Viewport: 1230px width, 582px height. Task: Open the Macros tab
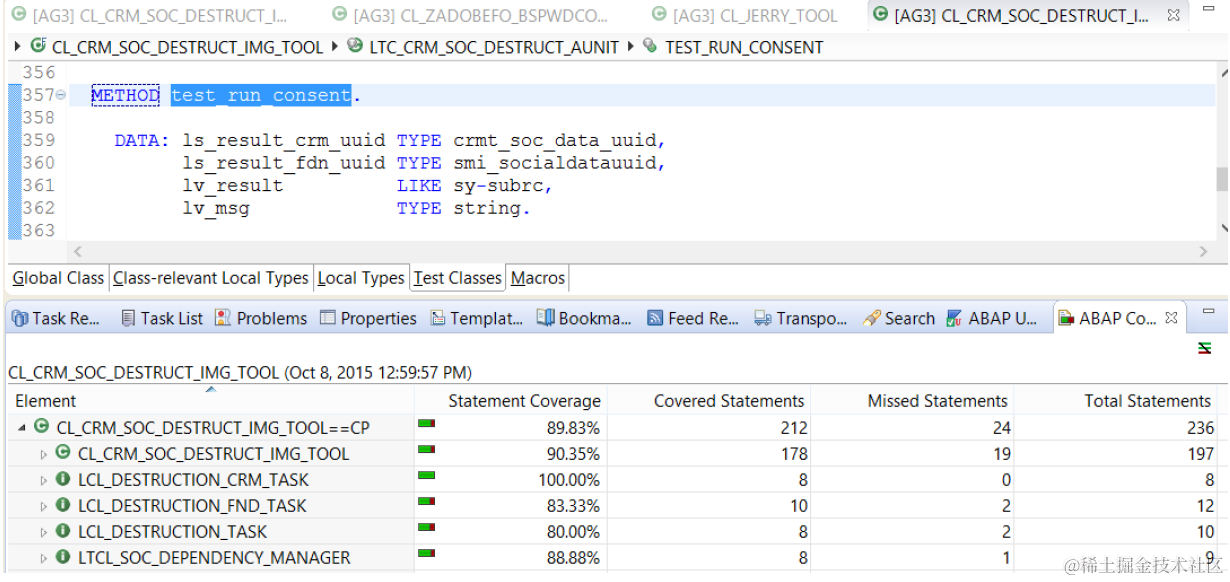point(538,278)
